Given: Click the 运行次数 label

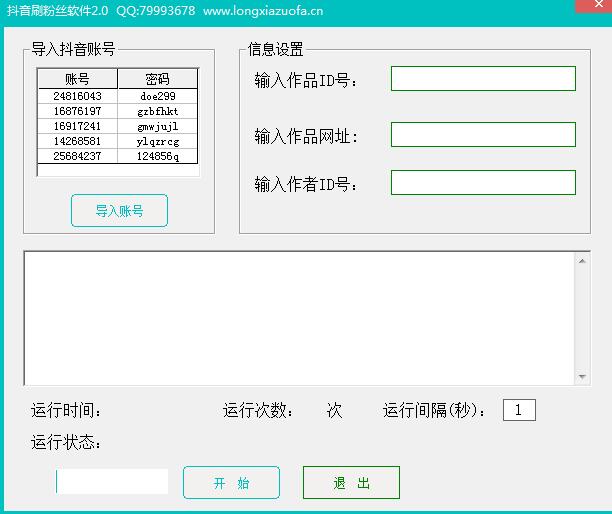Looking at the screenshot, I should pos(258,411).
